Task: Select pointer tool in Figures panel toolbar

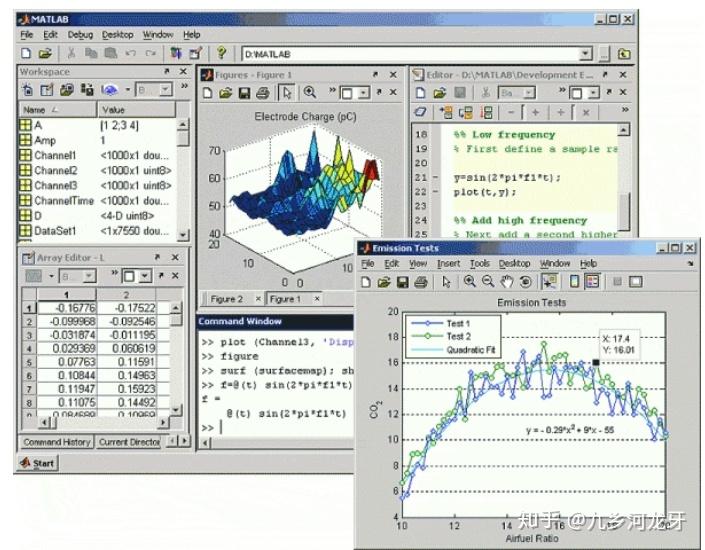Action: pyautogui.click(x=286, y=93)
